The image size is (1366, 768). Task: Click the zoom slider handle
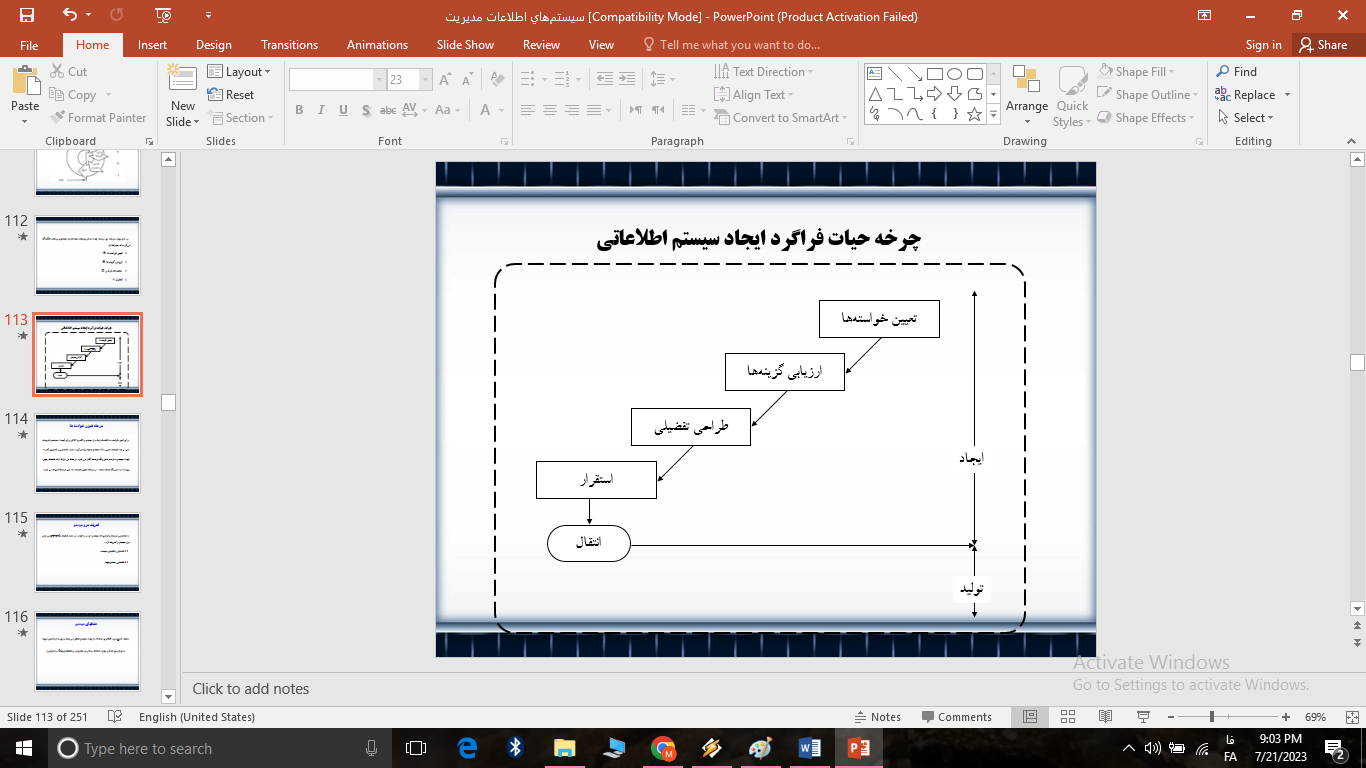click(1212, 717)
